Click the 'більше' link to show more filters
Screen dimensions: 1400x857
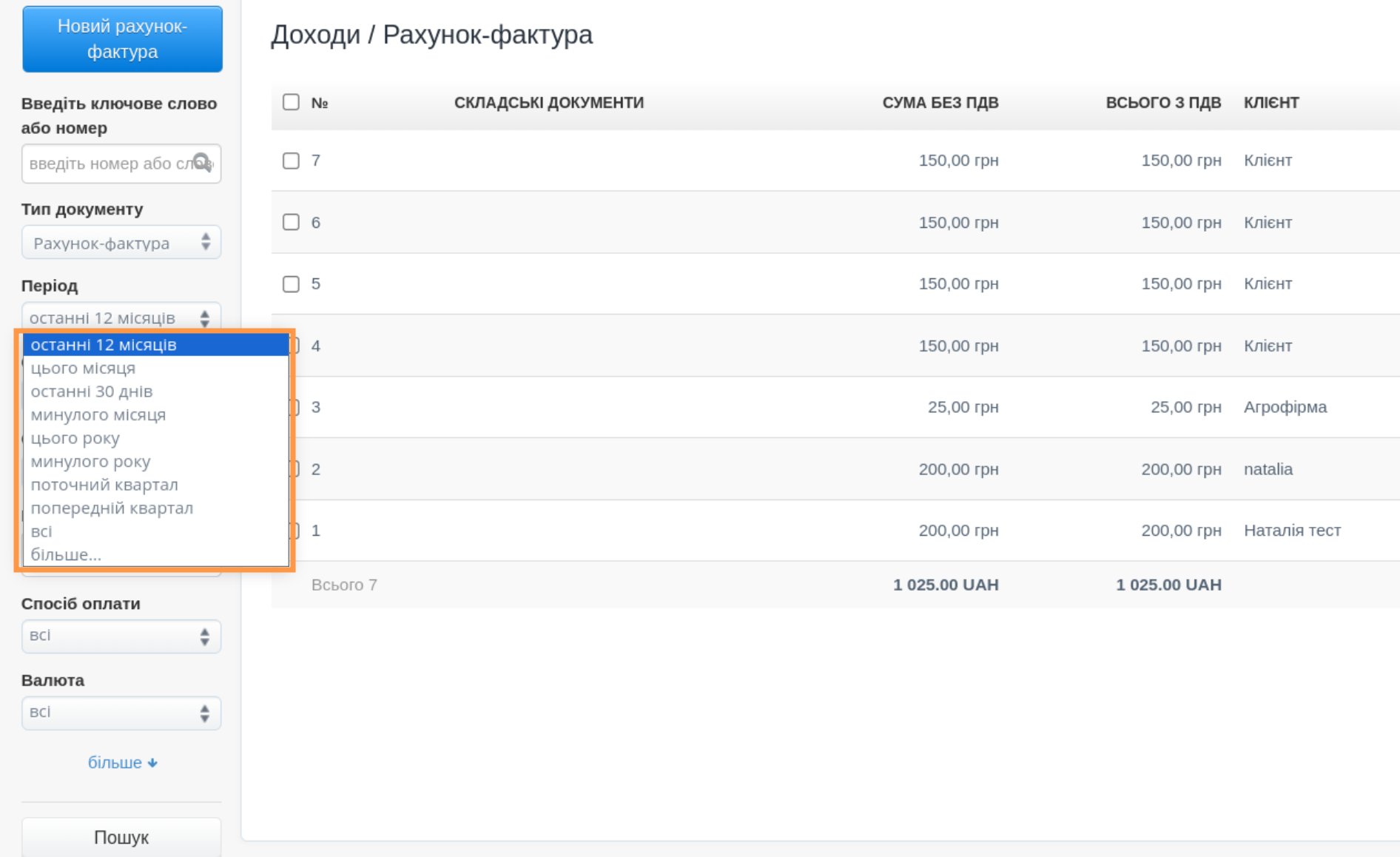coord(115,763)
